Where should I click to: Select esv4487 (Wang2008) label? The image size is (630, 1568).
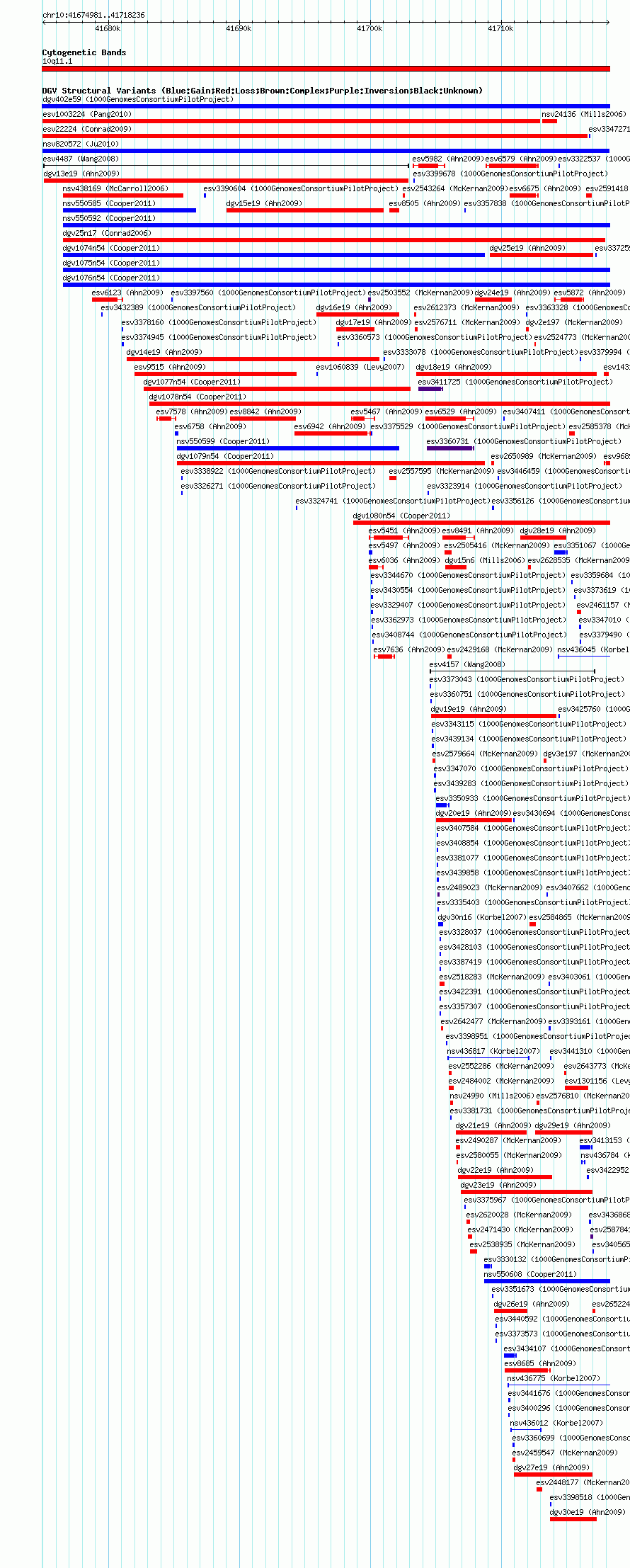point(81,159)
